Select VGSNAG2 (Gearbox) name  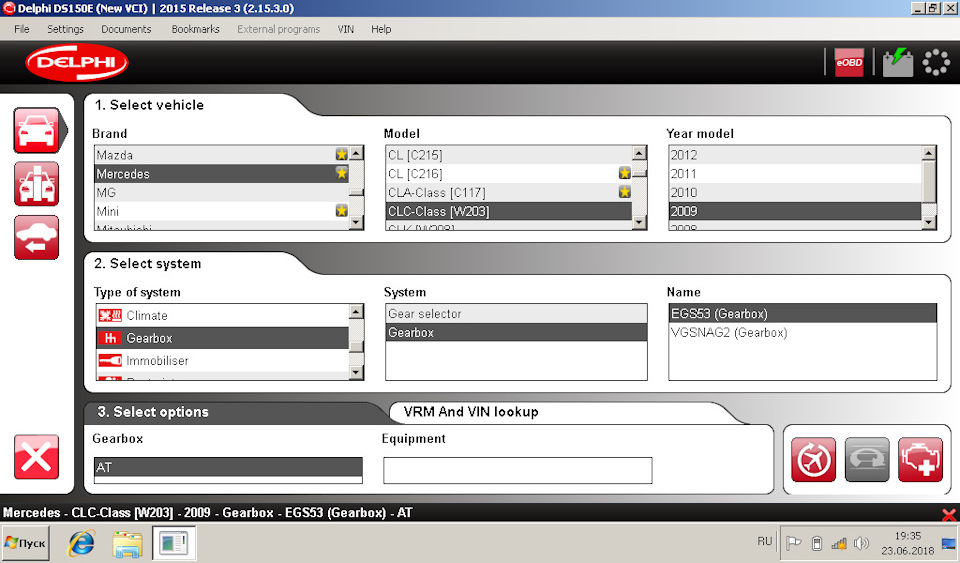803,332
